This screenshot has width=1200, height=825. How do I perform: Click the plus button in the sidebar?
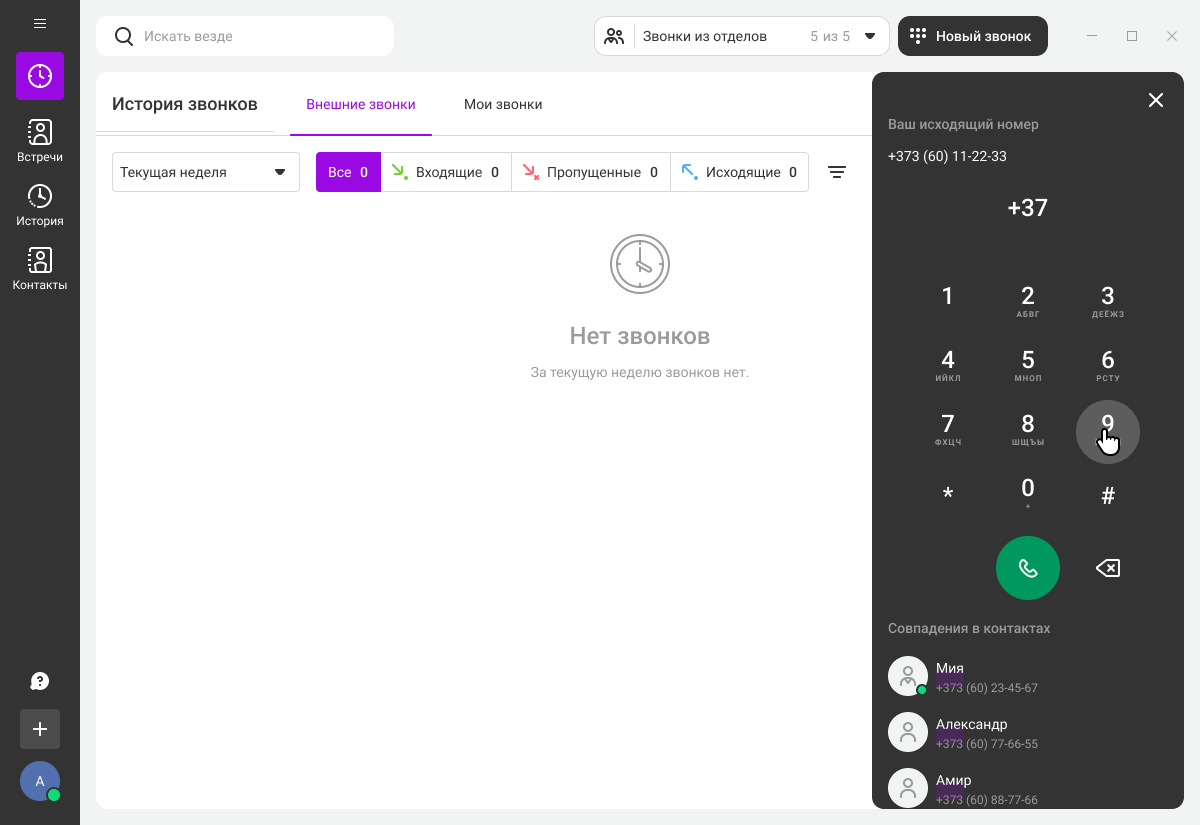40,729
